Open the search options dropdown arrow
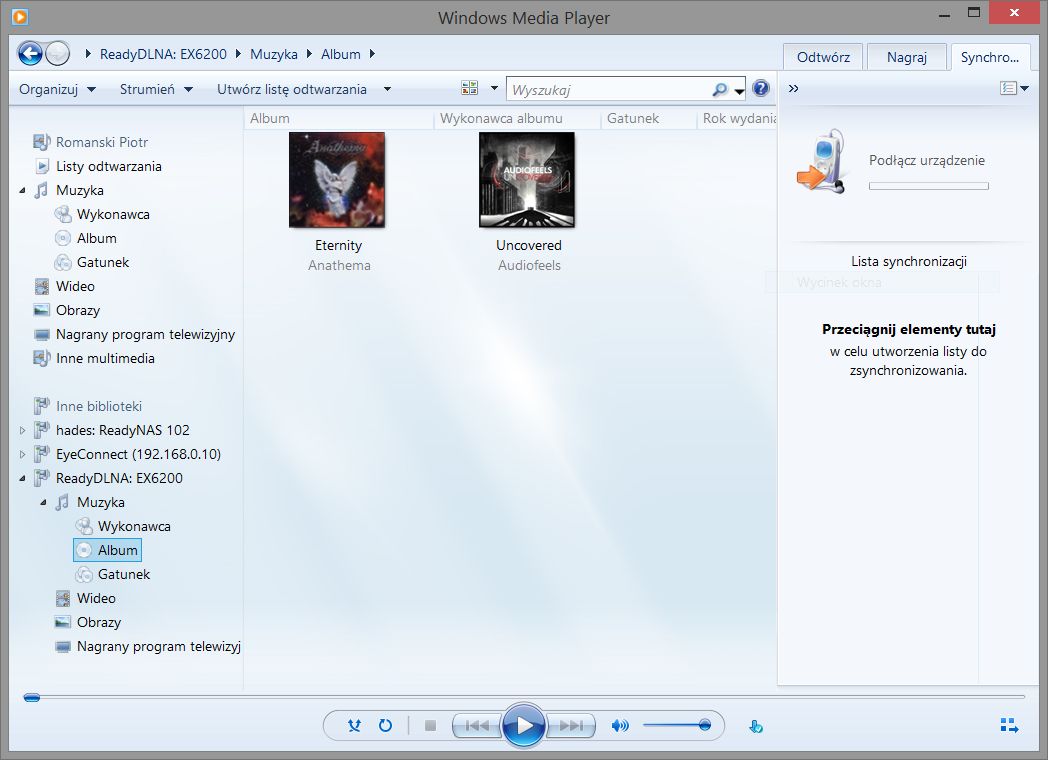Viewport: 1048px width, 760px height. 739,90
